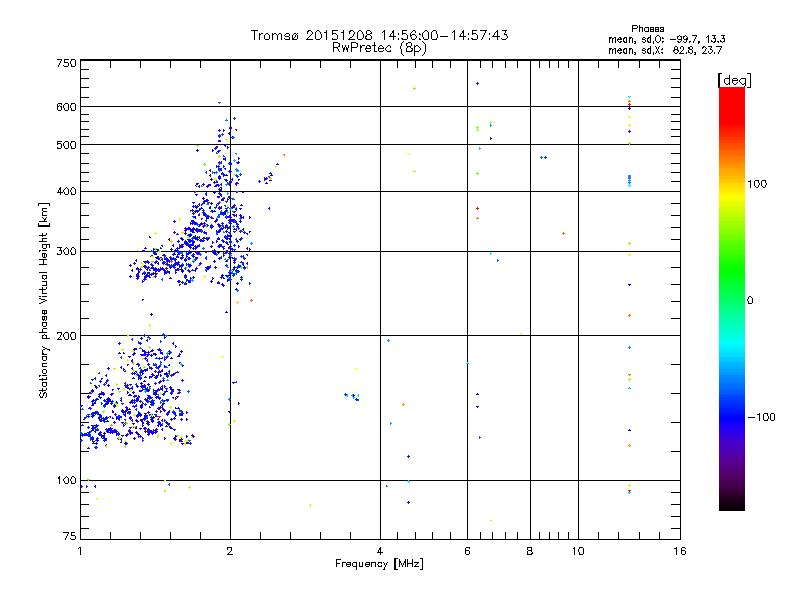The height and width of the screenshot is (600, 800).
Task: Click the y-axis tick label "75"
Action: pos(70,536)
